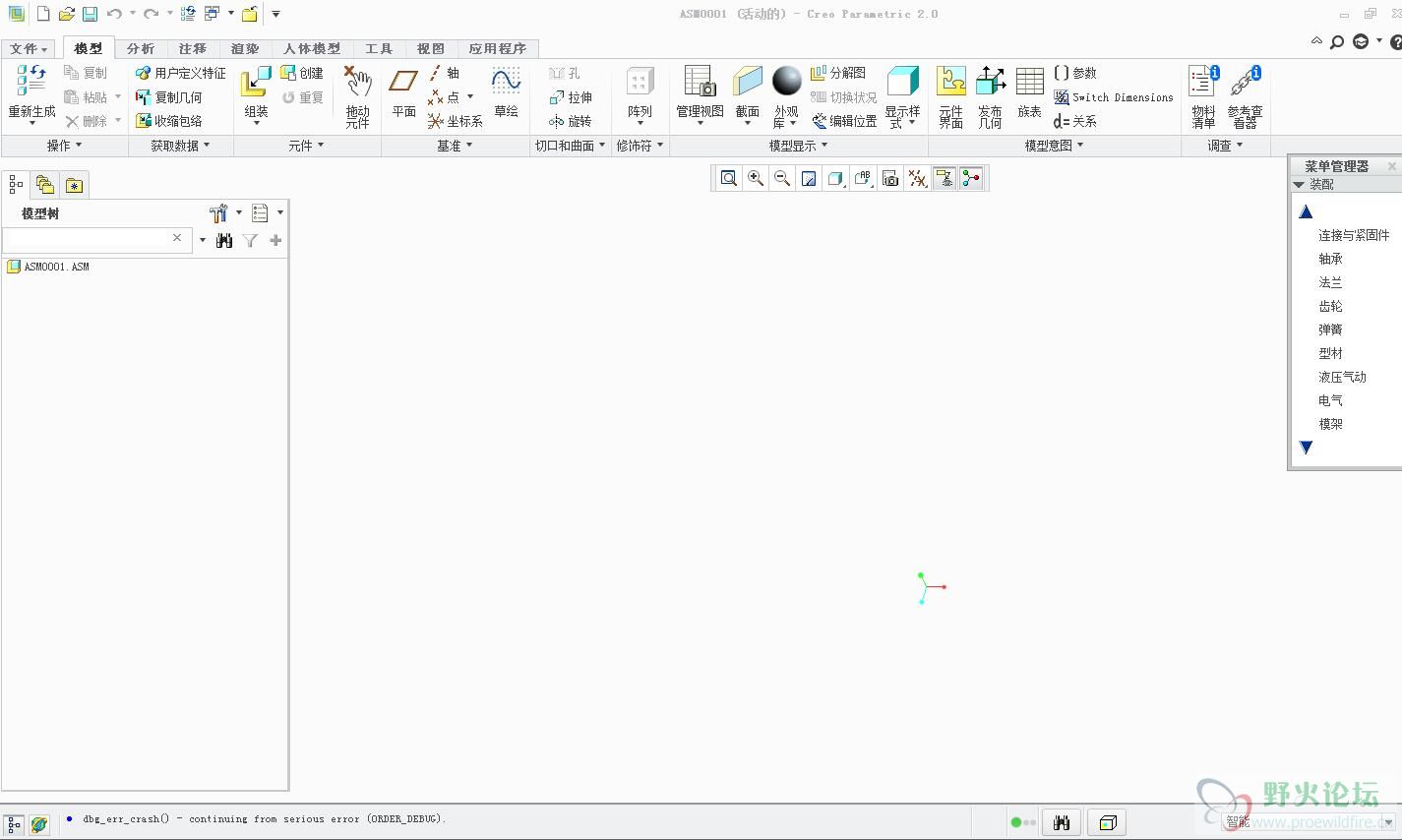Switch to the 分析 analysis tab
Screen dimensions: 1402x840
pyautogui.click(x=141, y=48)
